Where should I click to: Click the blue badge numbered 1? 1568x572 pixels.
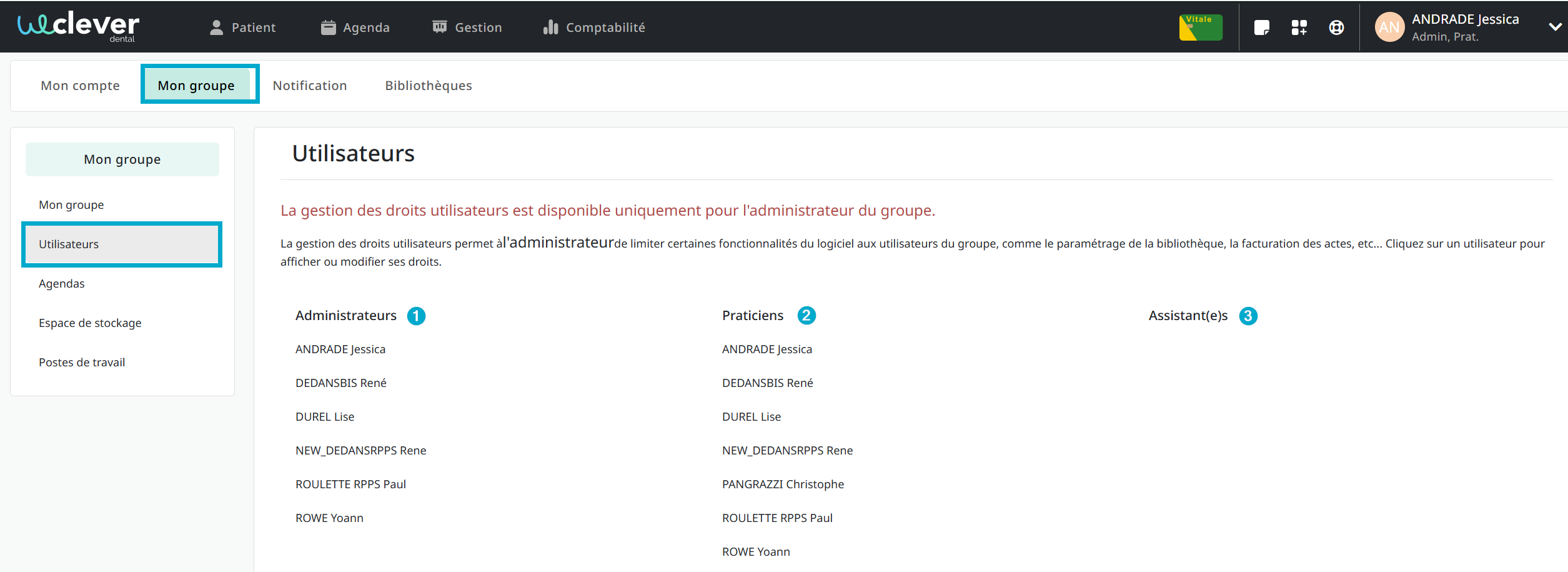coord(416,316)
